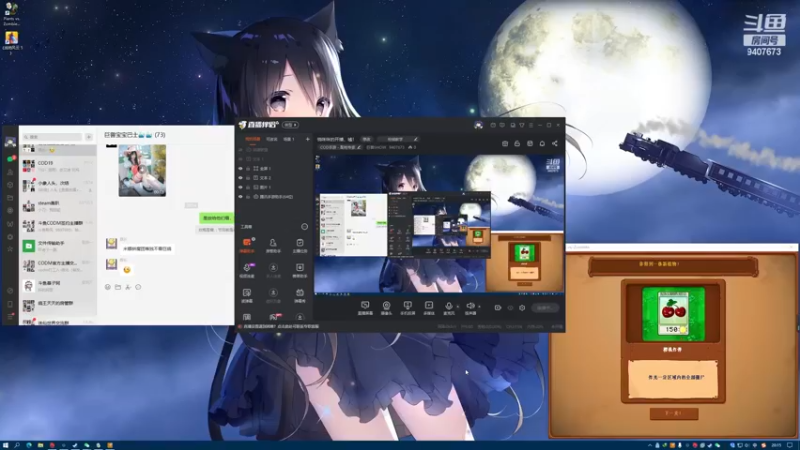The width and height of the screenshot is (800, 450).
Task: Open Windows taskbar search
Action: click(17, 445)
